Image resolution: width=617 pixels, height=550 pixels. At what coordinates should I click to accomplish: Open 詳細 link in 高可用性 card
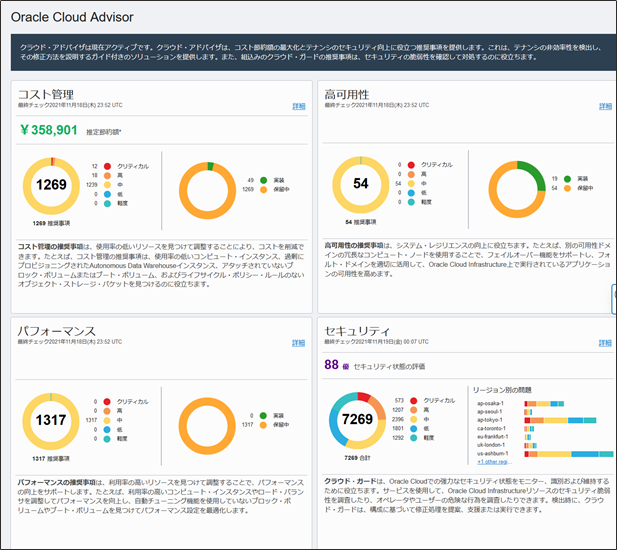coord(605,105)
